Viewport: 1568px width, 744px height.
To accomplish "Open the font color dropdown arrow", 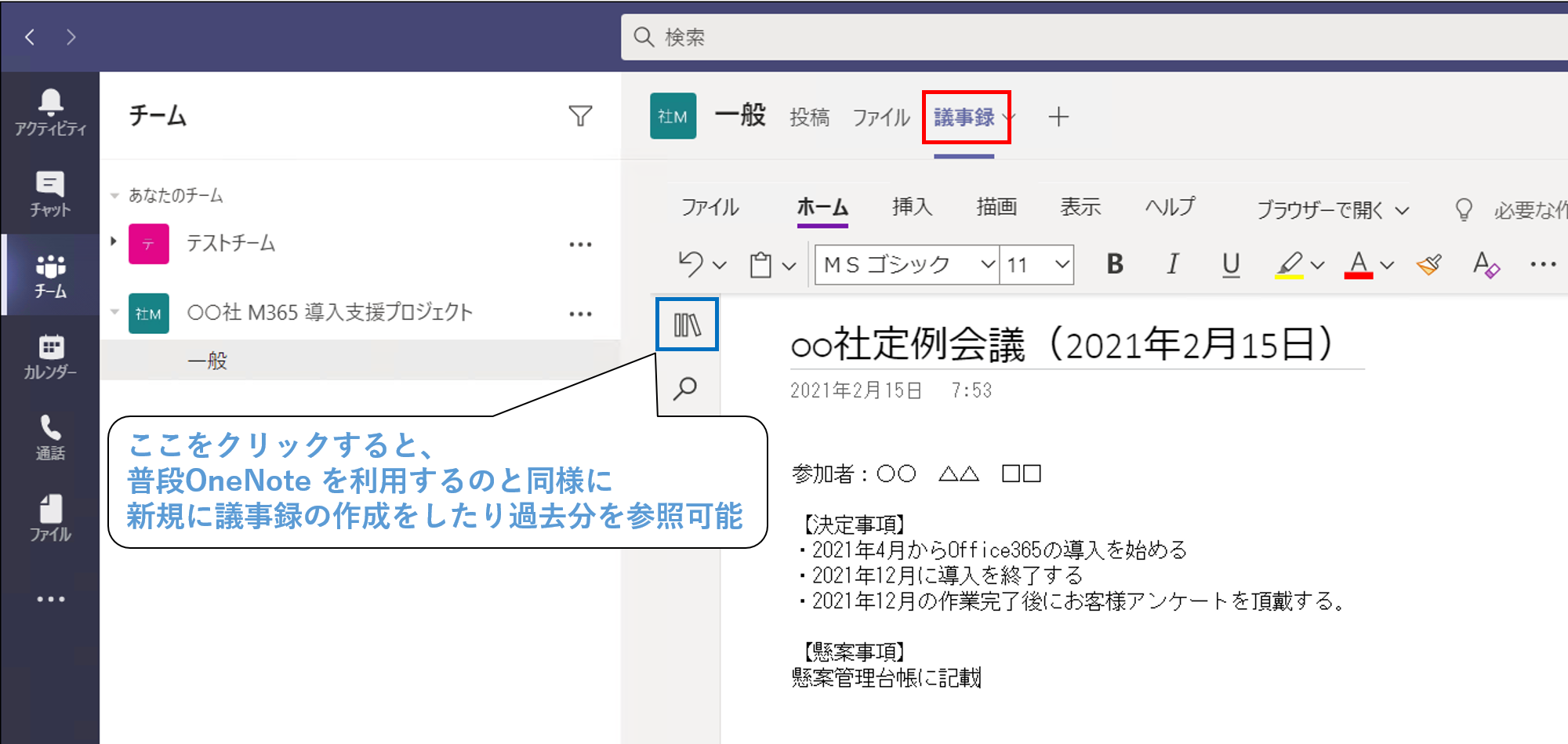I will (x=1386, y=264).
